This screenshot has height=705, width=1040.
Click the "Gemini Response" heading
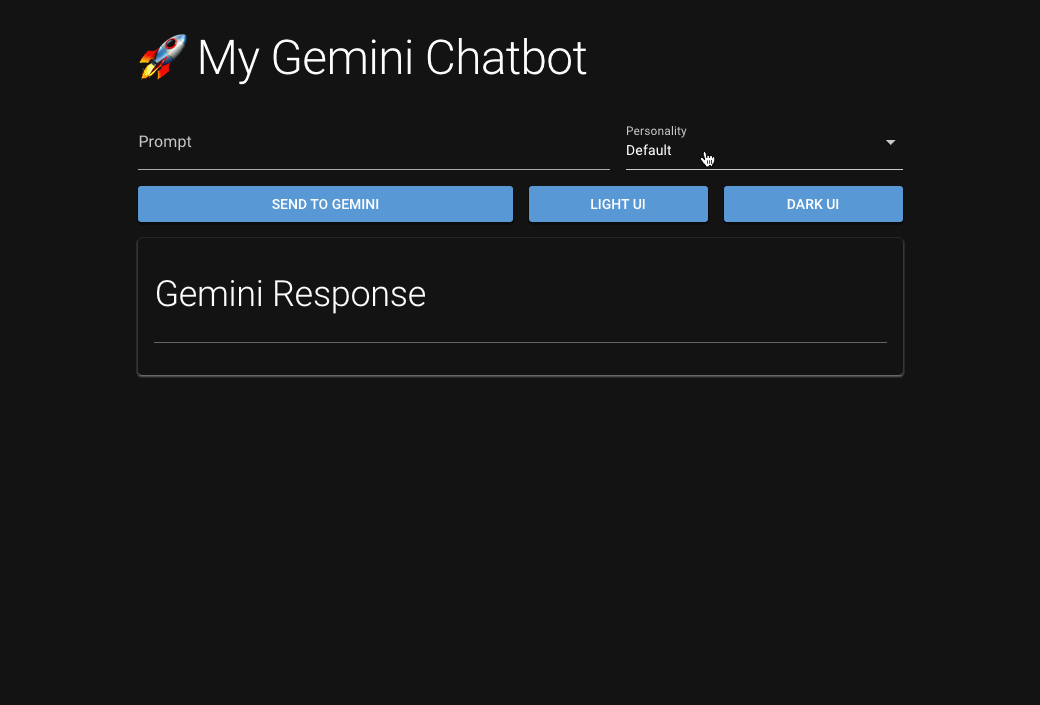[x=290, y=294]
